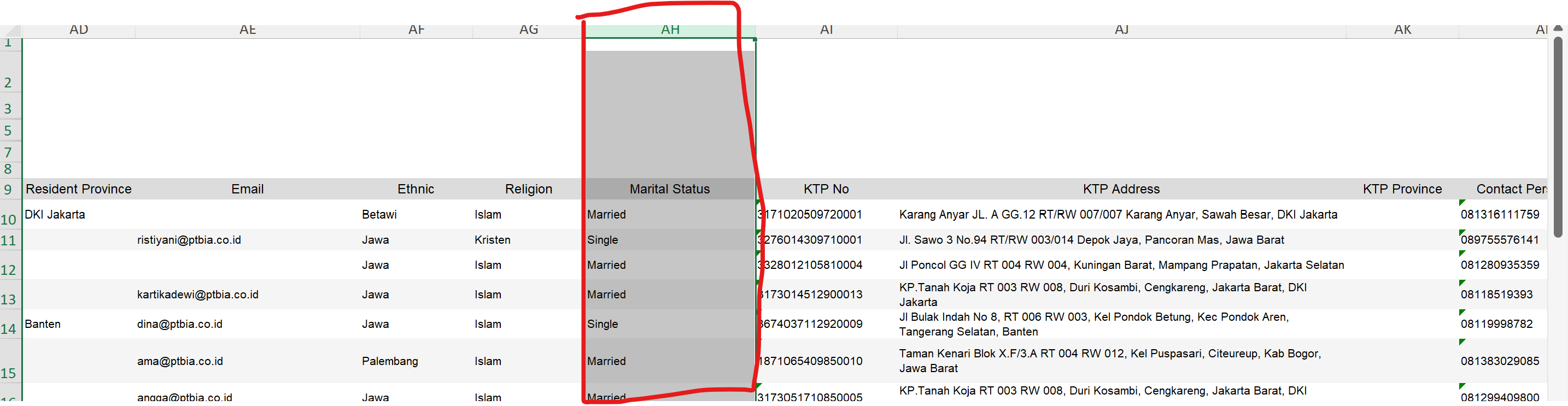
Task: Select the 'Palembang' ethnic cell
Action: [x=417, y=362]
